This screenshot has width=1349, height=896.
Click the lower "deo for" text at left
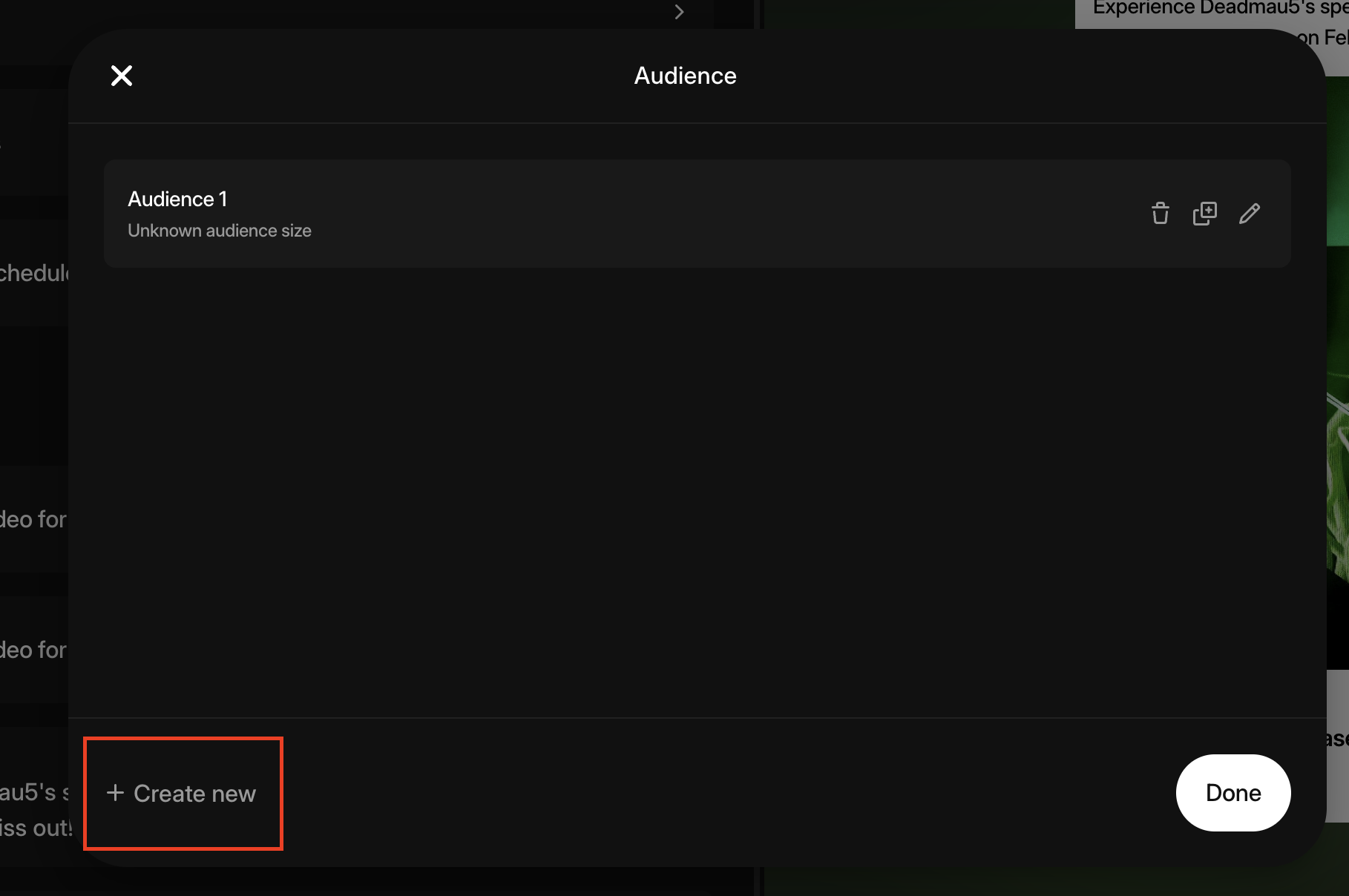point(33,650)
